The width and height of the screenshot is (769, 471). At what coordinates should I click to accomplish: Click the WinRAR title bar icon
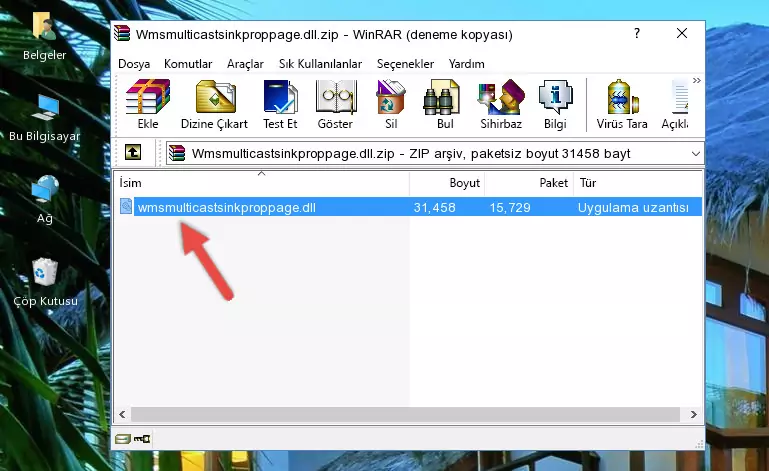122,33
